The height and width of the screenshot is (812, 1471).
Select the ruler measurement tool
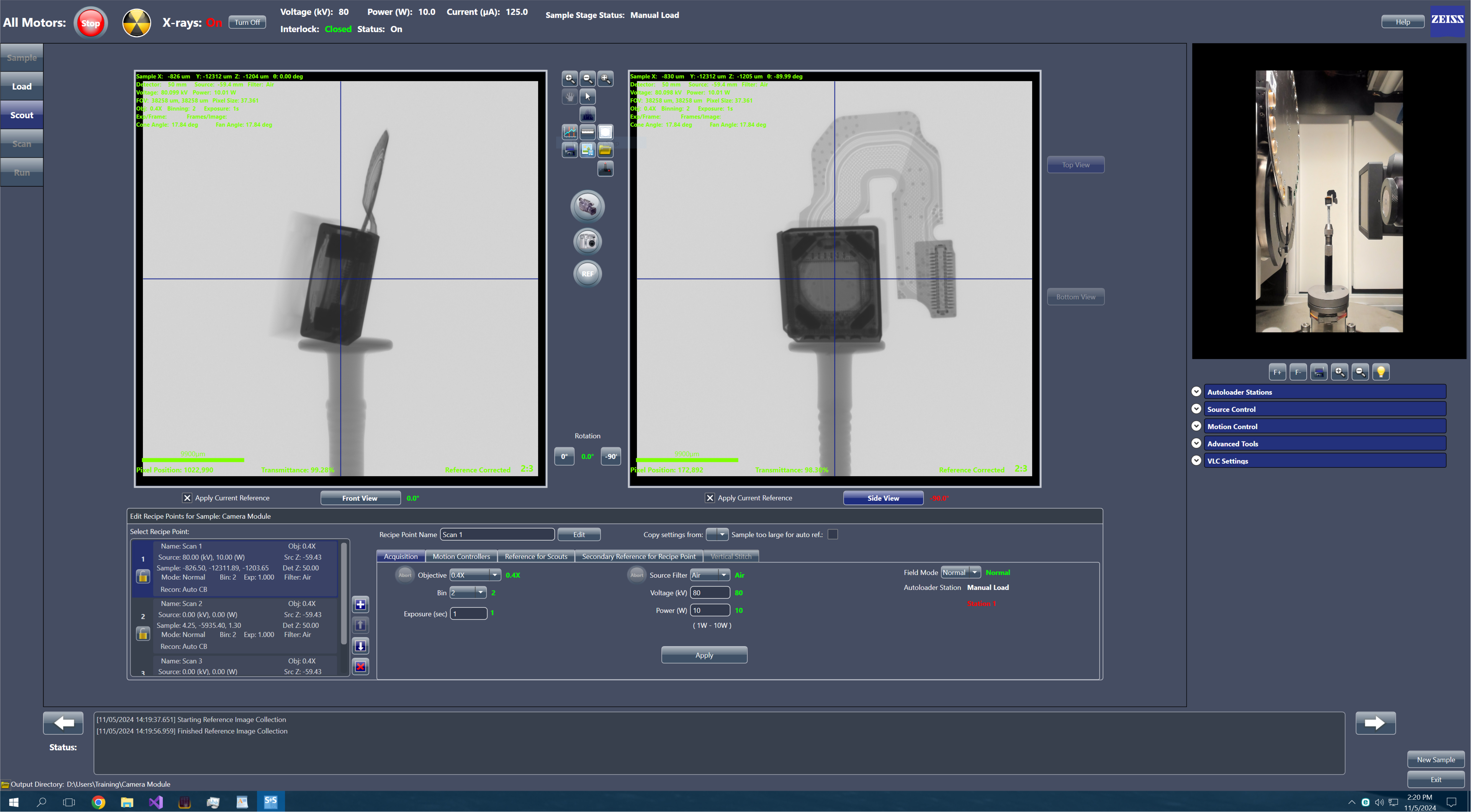coord(587,132)
